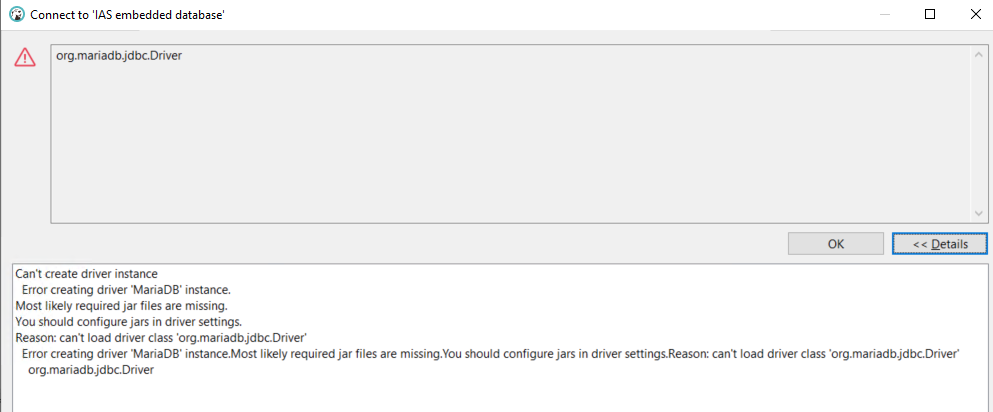Click the message box scroll-up arrow
The width and height of the screenshot is (993, 412).
978,55
